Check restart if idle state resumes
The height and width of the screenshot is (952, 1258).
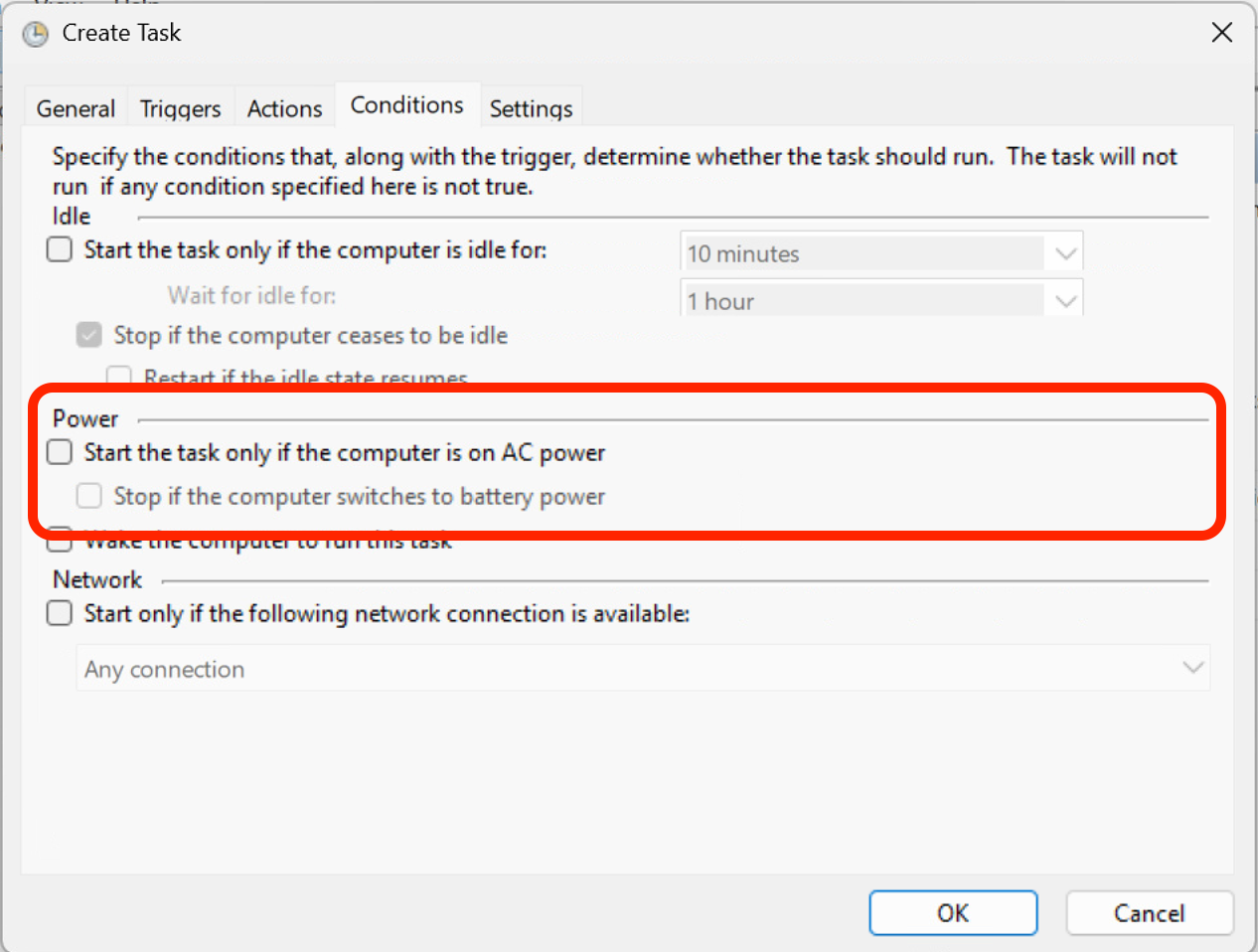point(119,377)
